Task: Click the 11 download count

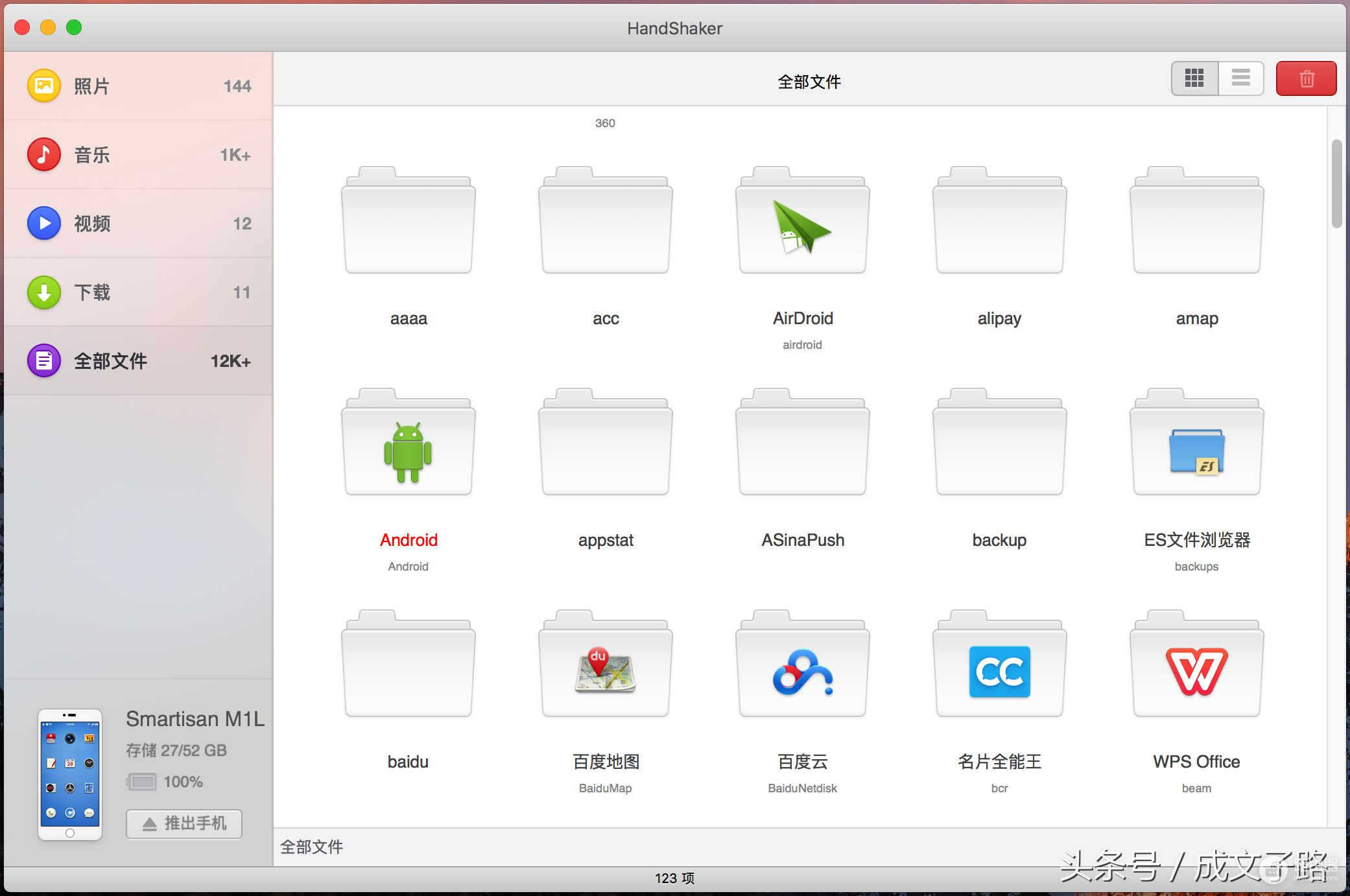Action: tap(242, 292)
